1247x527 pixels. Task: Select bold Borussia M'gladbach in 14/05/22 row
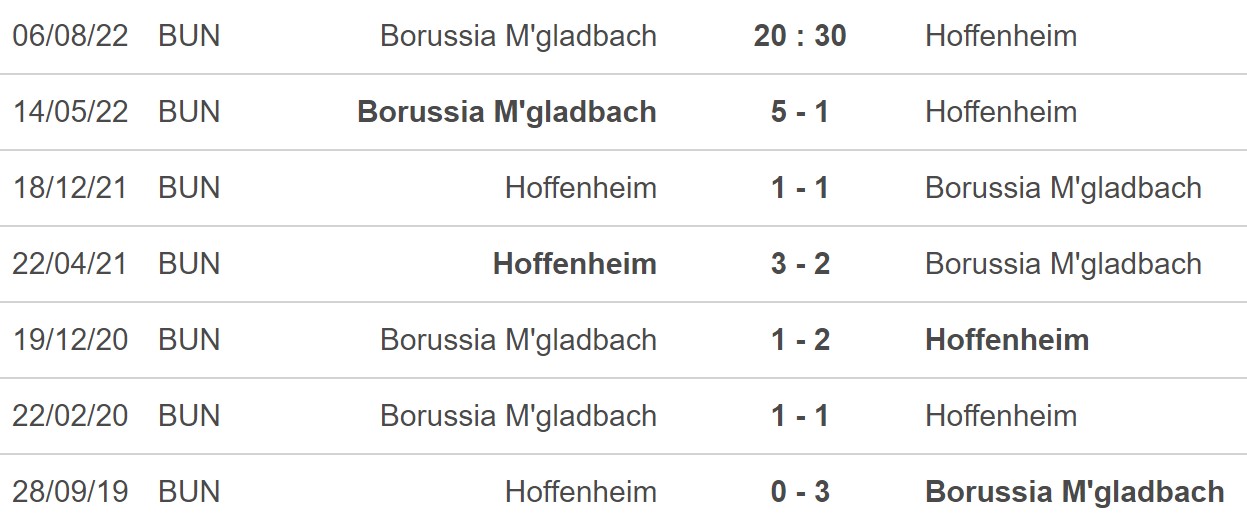507,111
